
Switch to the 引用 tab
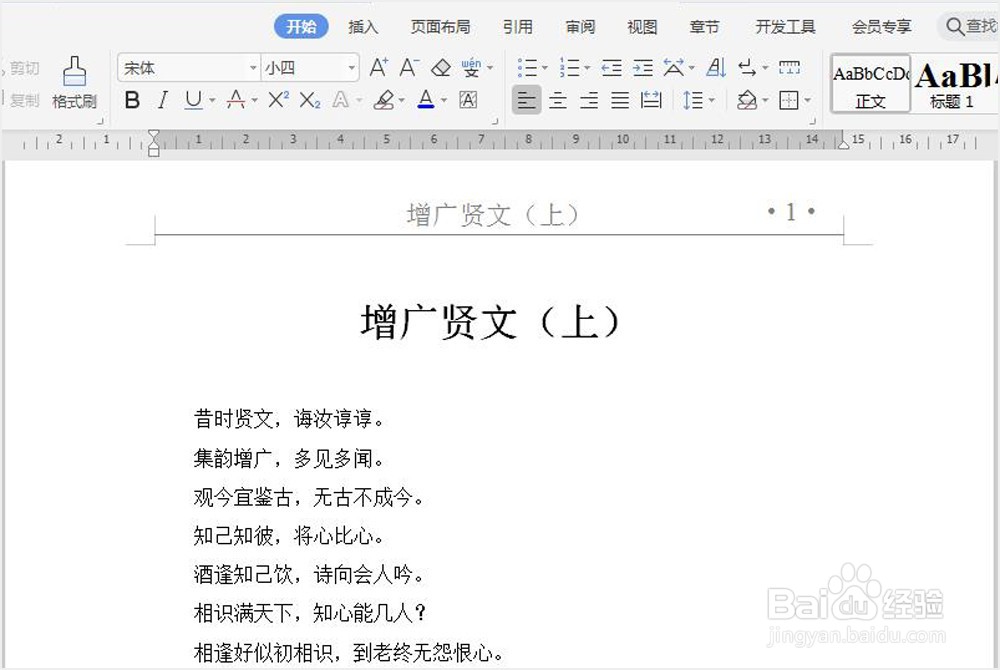(x=518, y=27)
